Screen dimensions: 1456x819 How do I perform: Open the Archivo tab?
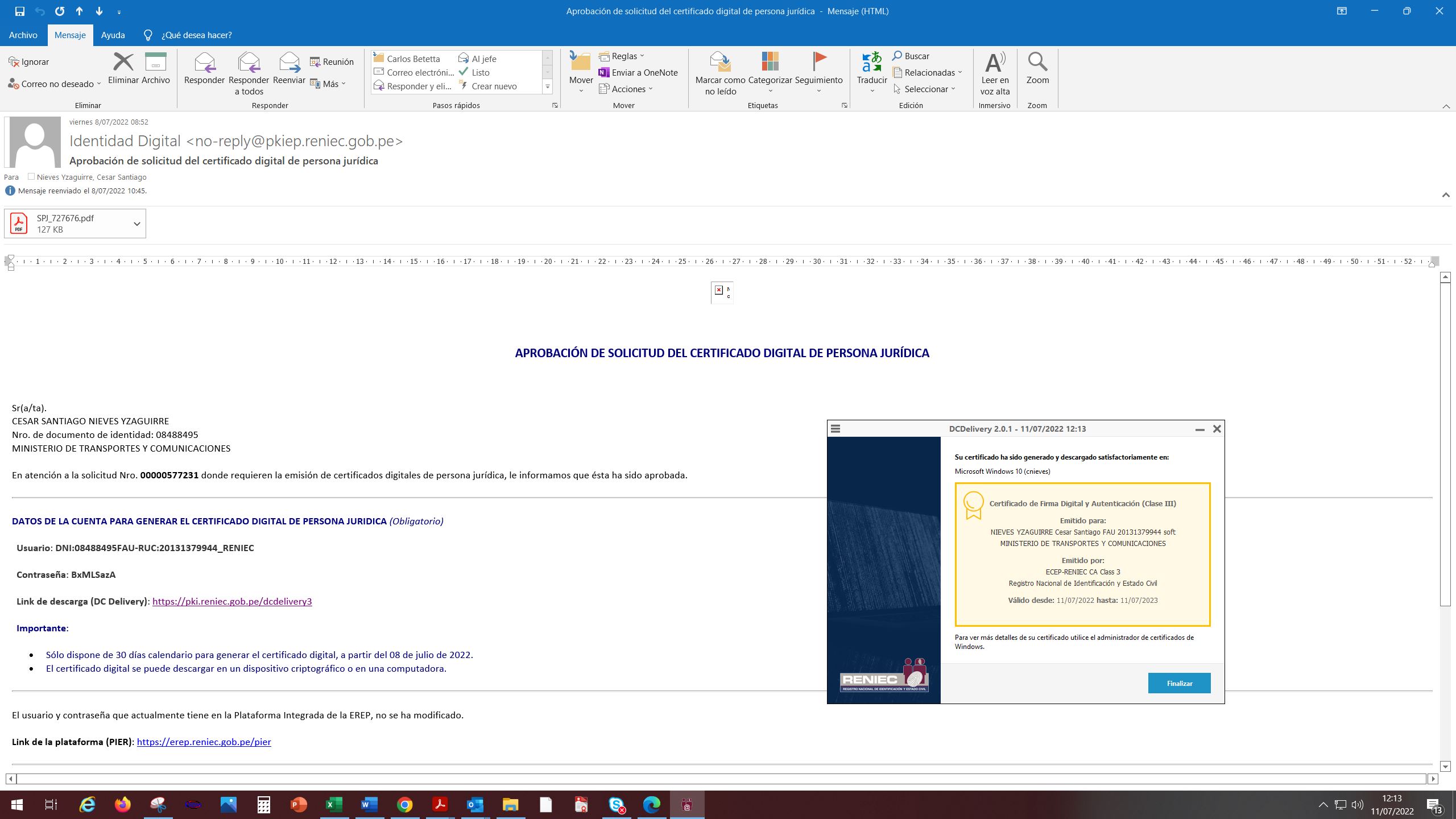click(23, 35)
